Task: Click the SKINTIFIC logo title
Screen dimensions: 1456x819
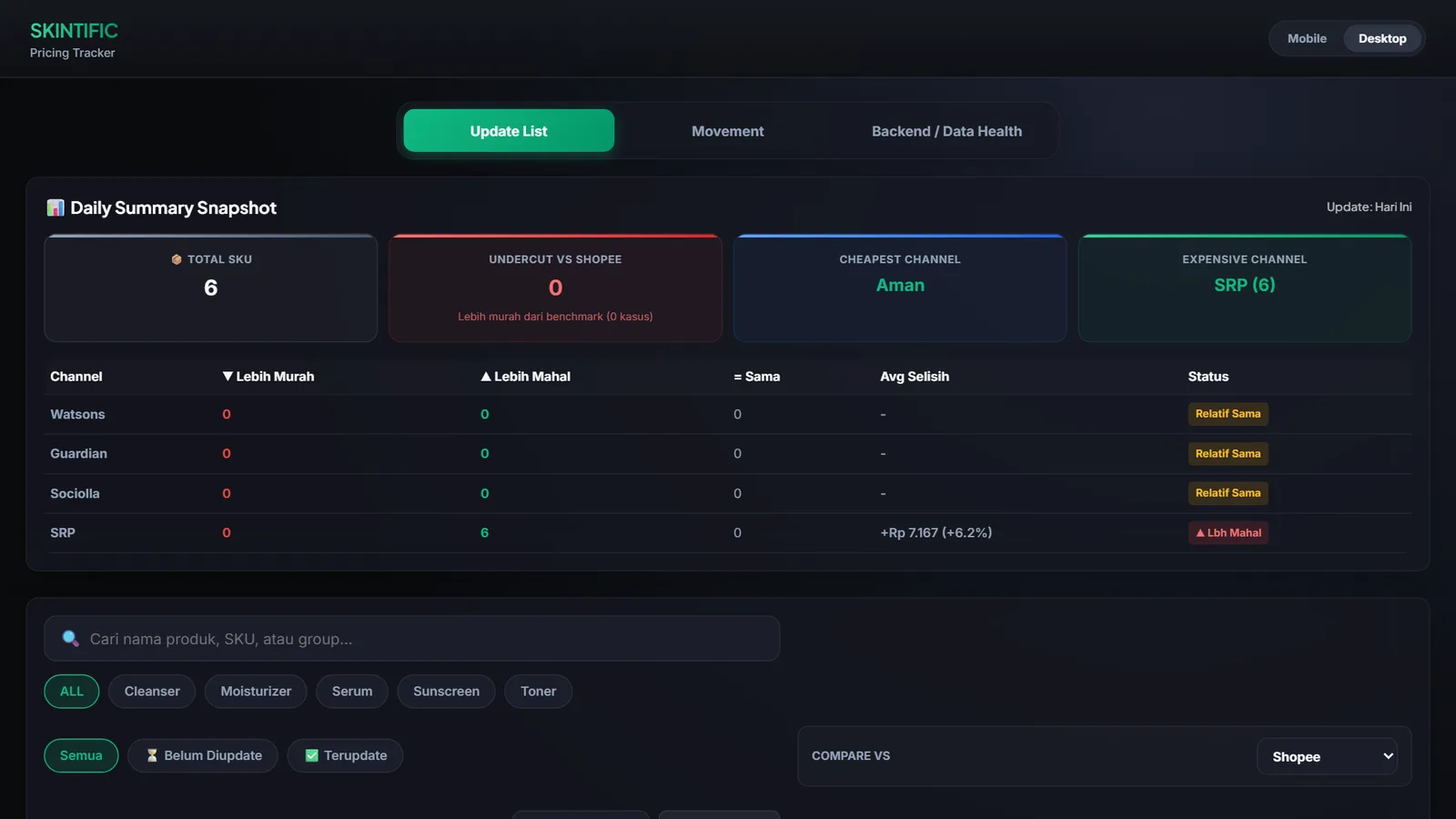Action: (74, 30)
